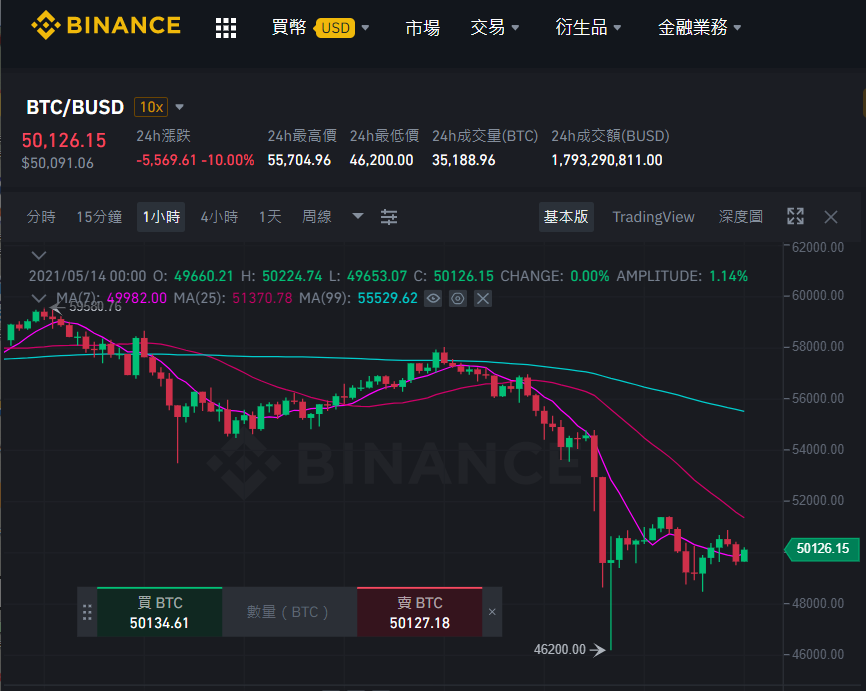Image resolution: width=866 pixels, height=691 pixels.
Task: Click the AMPLITUDE 1.14% value
Action: (728, 276)
